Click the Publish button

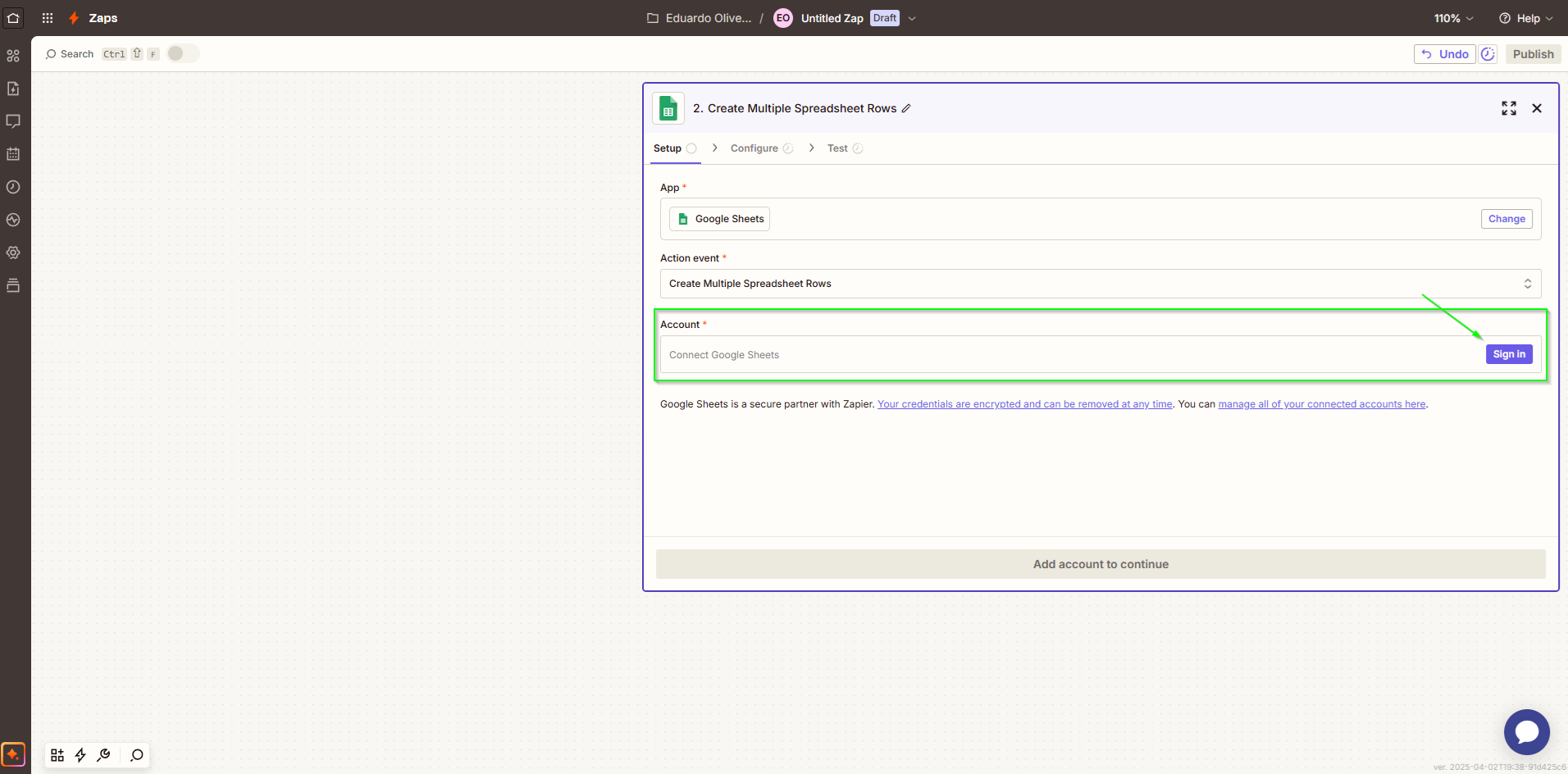pyautogui.click(x=1533, y=54)
